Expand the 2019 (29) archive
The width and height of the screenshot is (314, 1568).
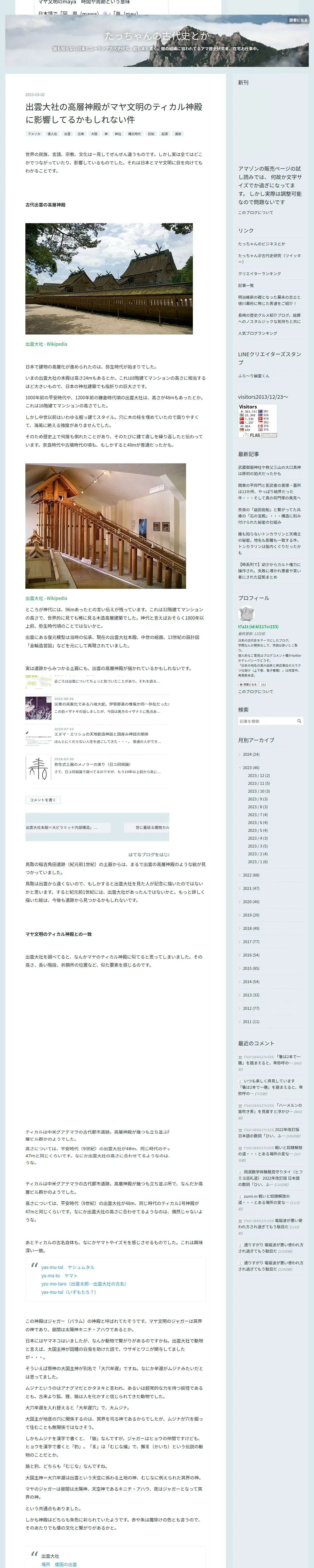(x=251, y=915)
